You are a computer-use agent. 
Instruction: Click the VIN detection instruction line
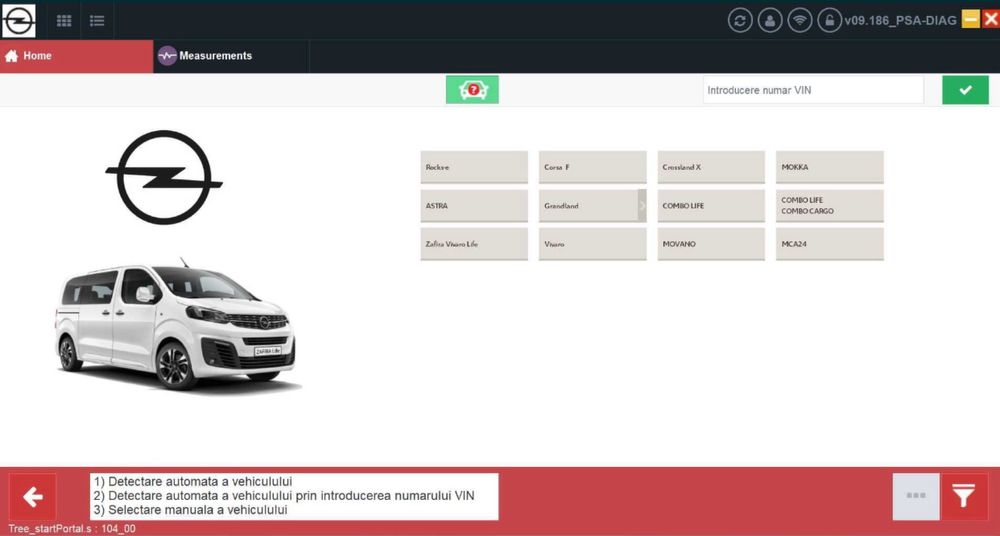pos(284,496)
